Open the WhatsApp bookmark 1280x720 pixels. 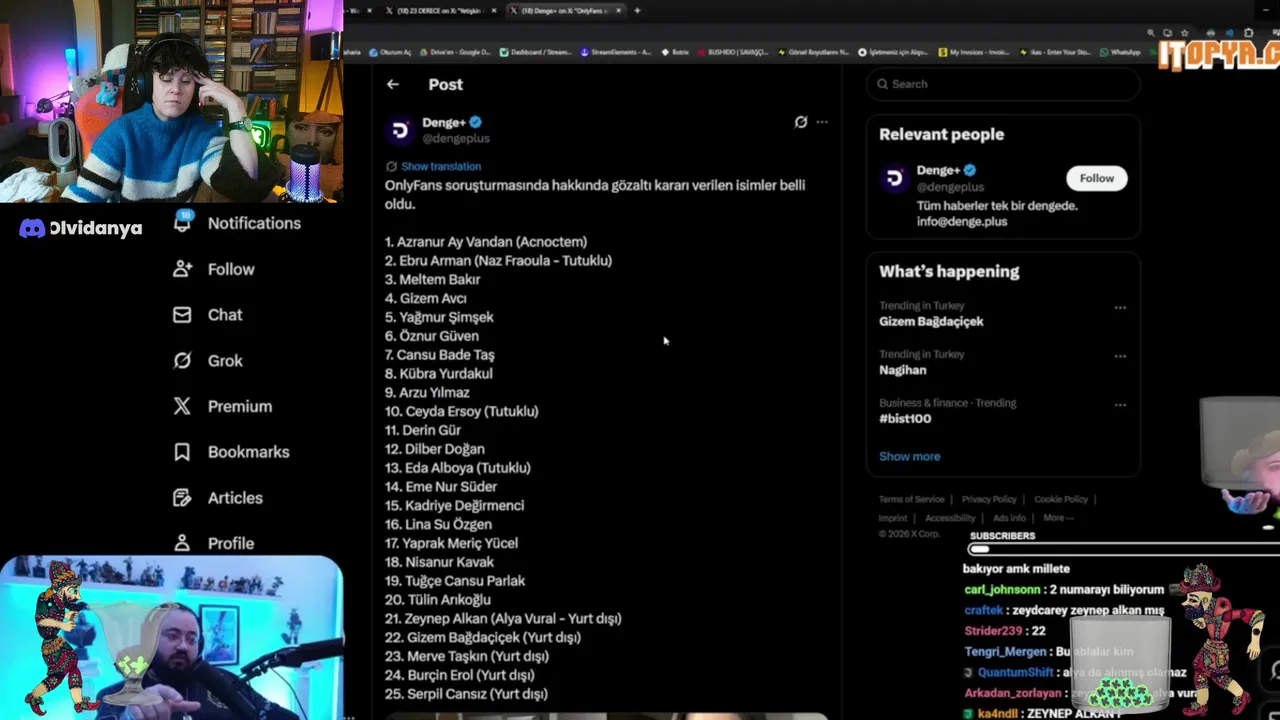pos(1119,52)
